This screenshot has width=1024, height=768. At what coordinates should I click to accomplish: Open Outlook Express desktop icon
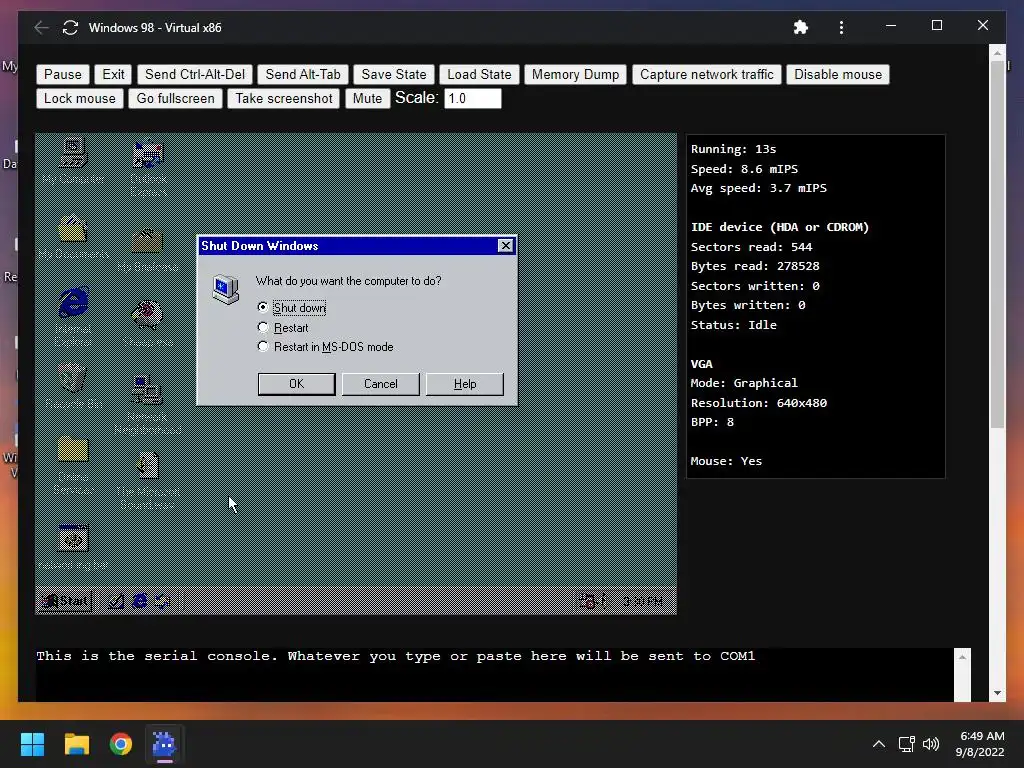coord(148,167)
